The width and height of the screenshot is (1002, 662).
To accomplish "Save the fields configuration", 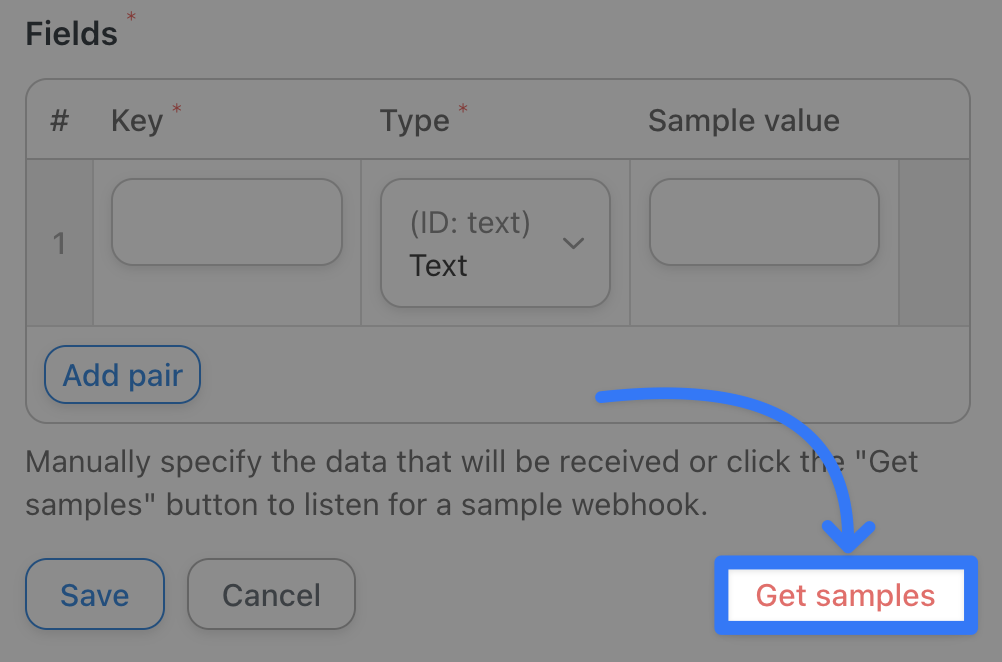I will click(95, 595).
